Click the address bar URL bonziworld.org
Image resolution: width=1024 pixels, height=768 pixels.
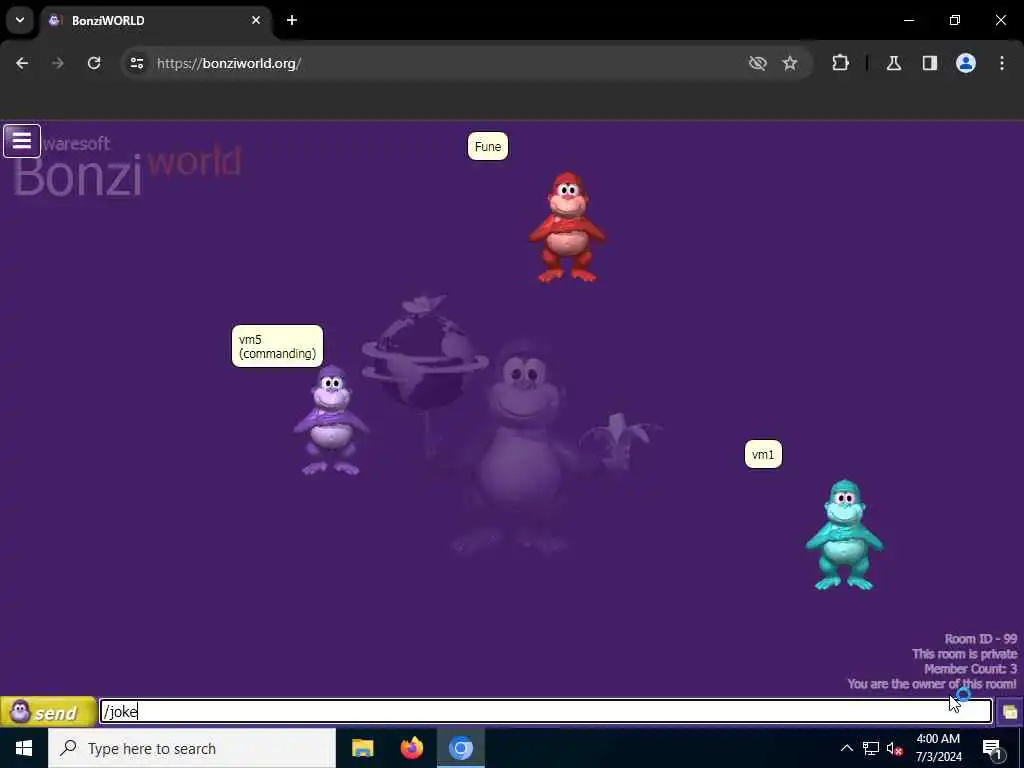(x=229, y=63)
